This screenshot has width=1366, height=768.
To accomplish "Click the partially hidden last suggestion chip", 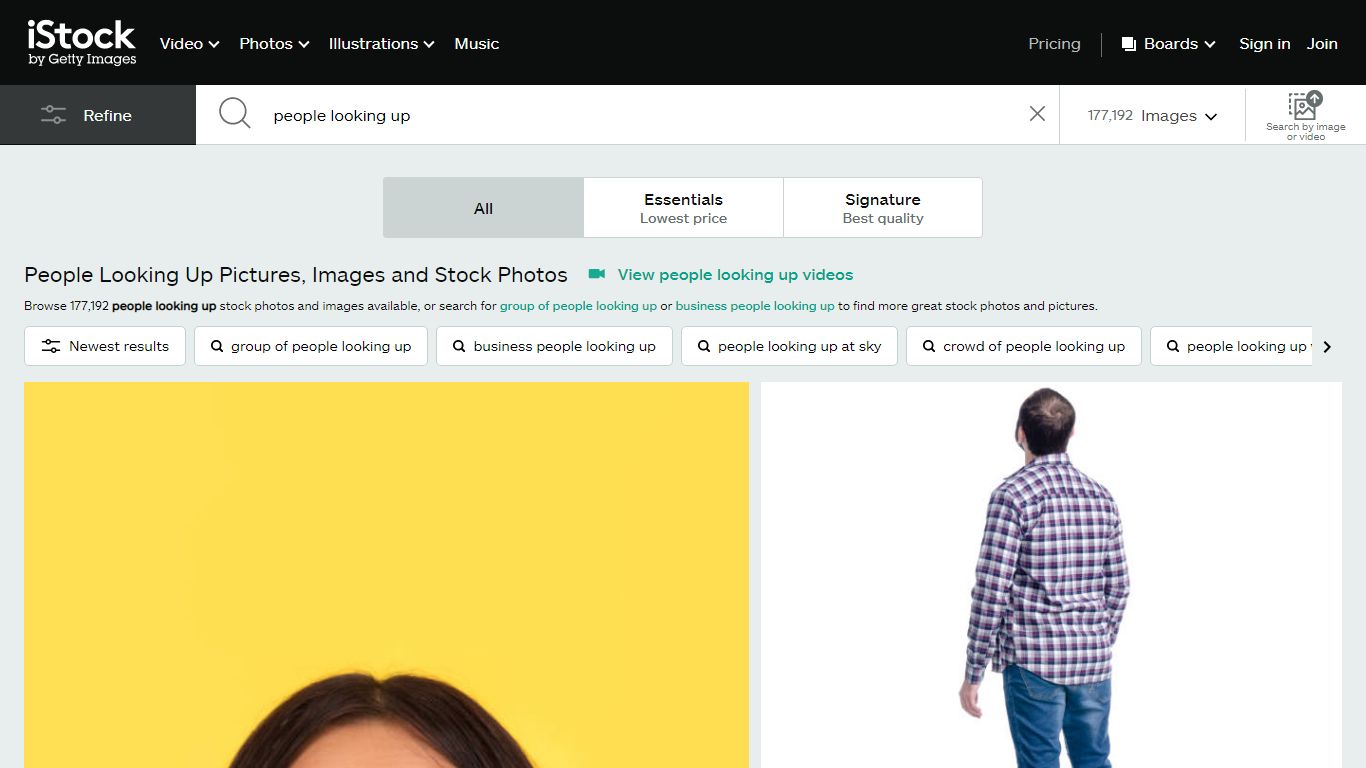I will point(1232,346).
